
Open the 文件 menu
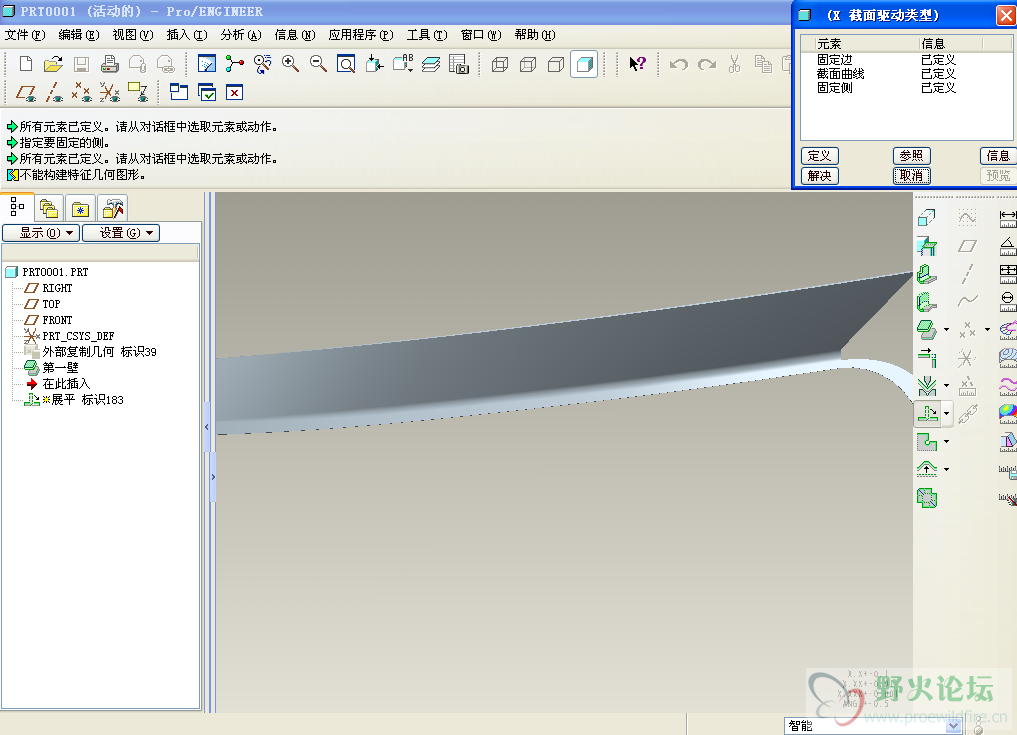(25, 35)
